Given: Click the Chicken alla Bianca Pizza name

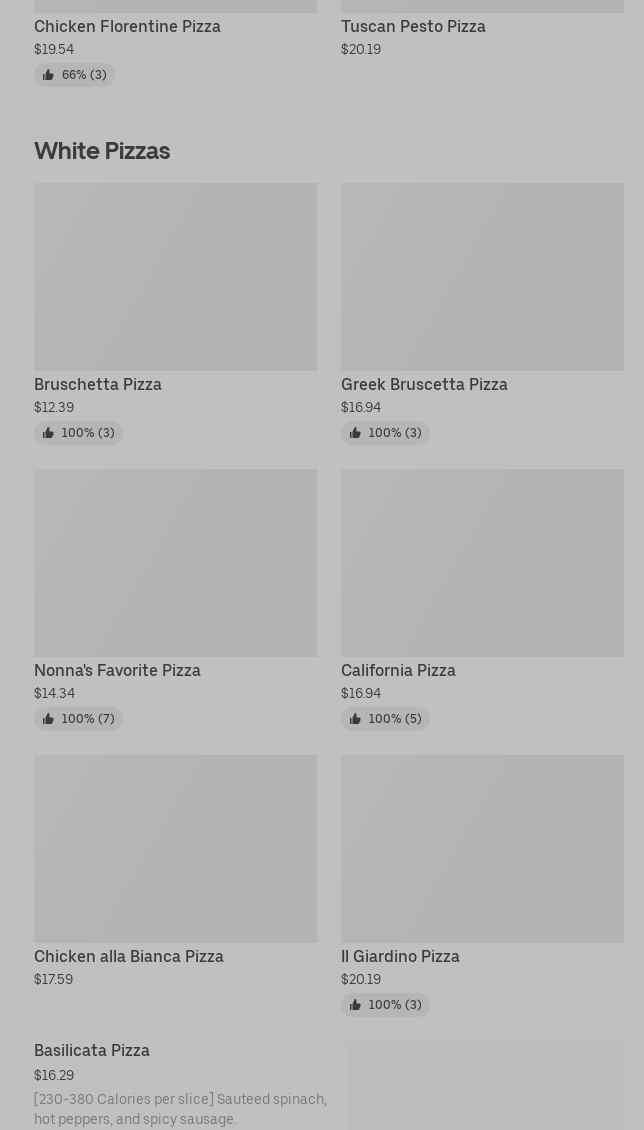Looking at the screenshot, I should point(129,957).
